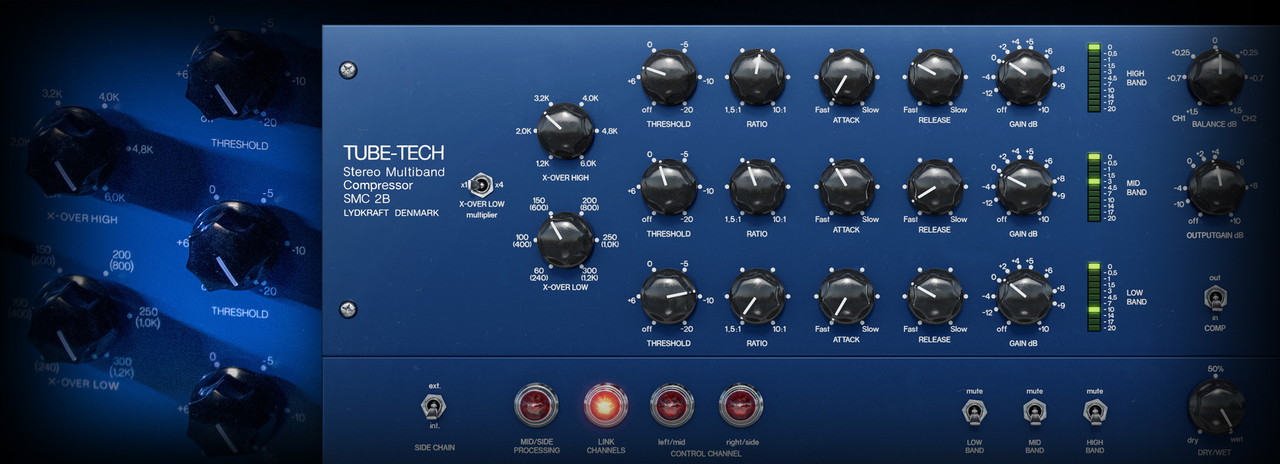The width and height of the screenshot is (1280, 464).
Task: Click the High Band Release knob
Action: pos(934,77)
